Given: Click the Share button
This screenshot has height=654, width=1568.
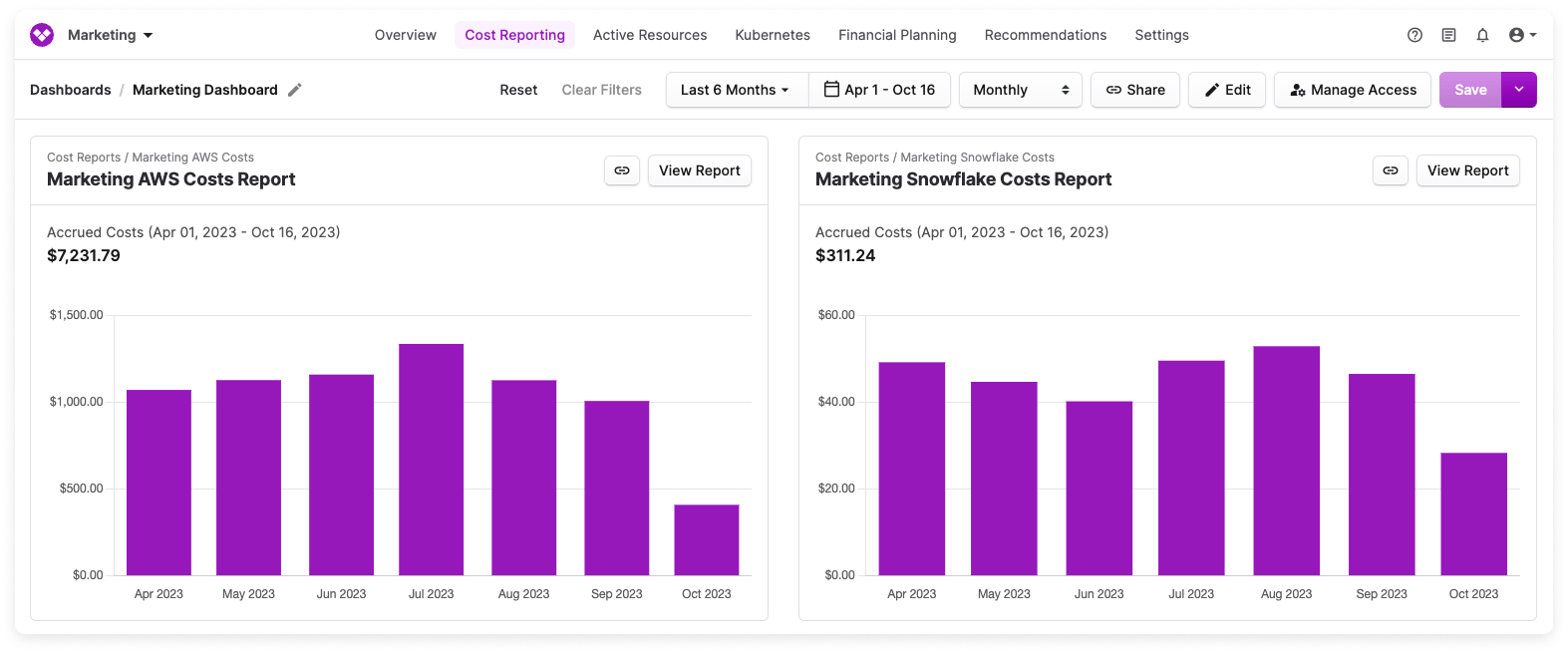Looking at the screenshot, I should pyautogui.click(x=1134, y=90).
